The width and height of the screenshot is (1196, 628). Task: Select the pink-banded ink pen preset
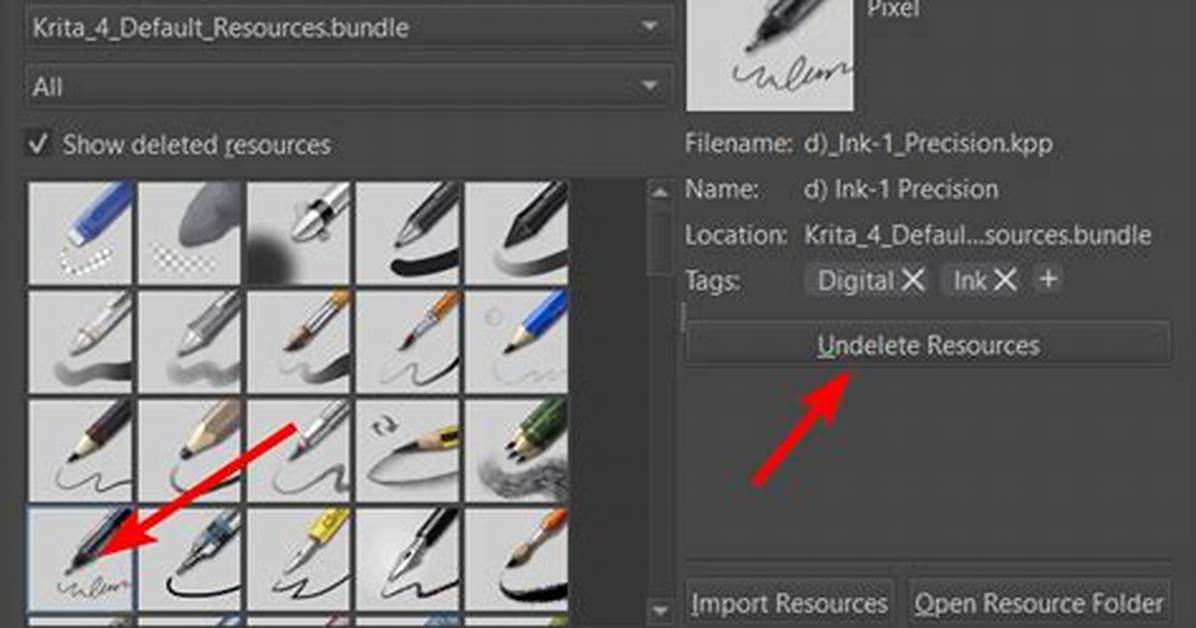coord(299,450)
